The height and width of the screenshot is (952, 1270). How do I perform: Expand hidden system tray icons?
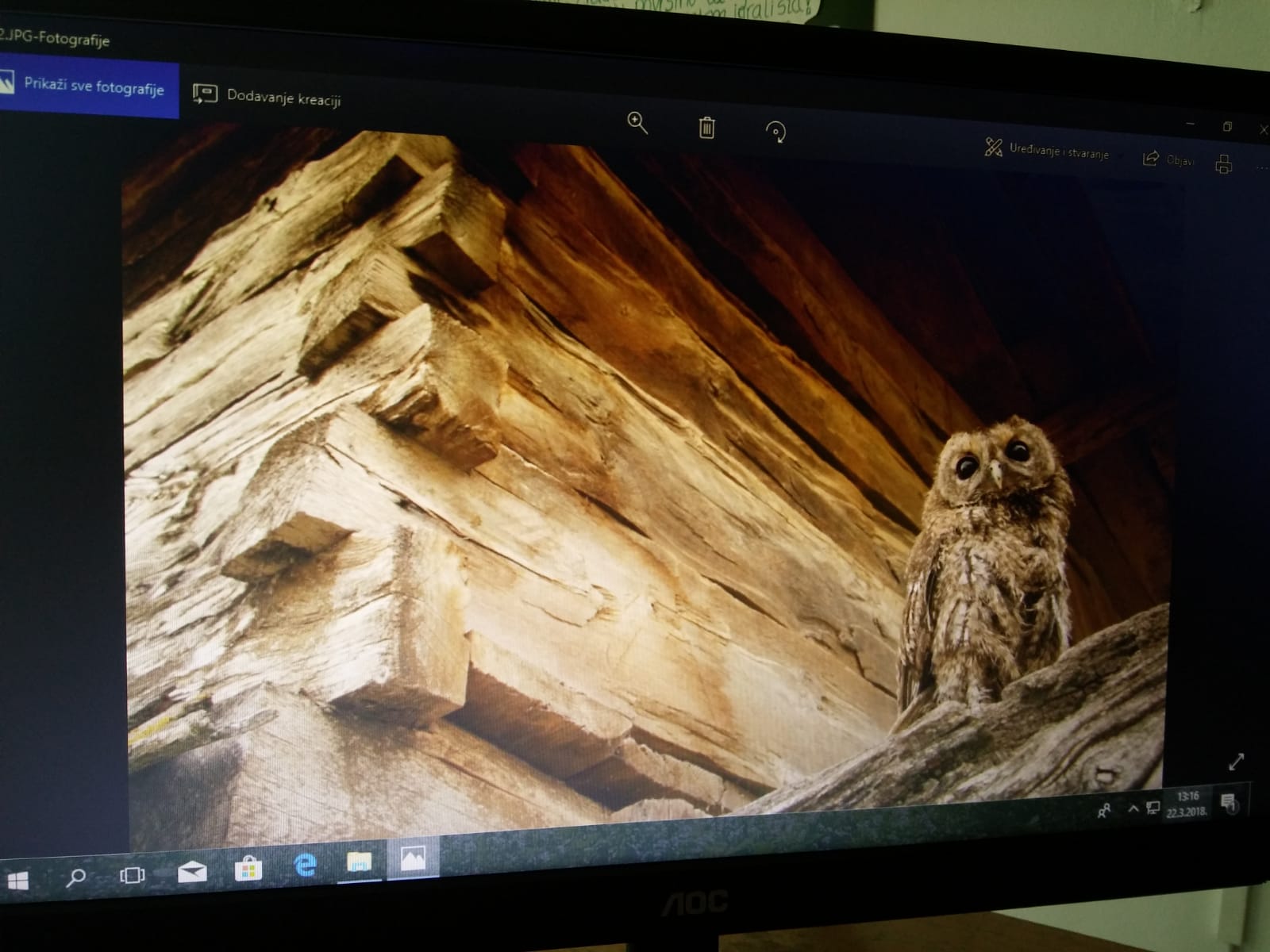1133,809
